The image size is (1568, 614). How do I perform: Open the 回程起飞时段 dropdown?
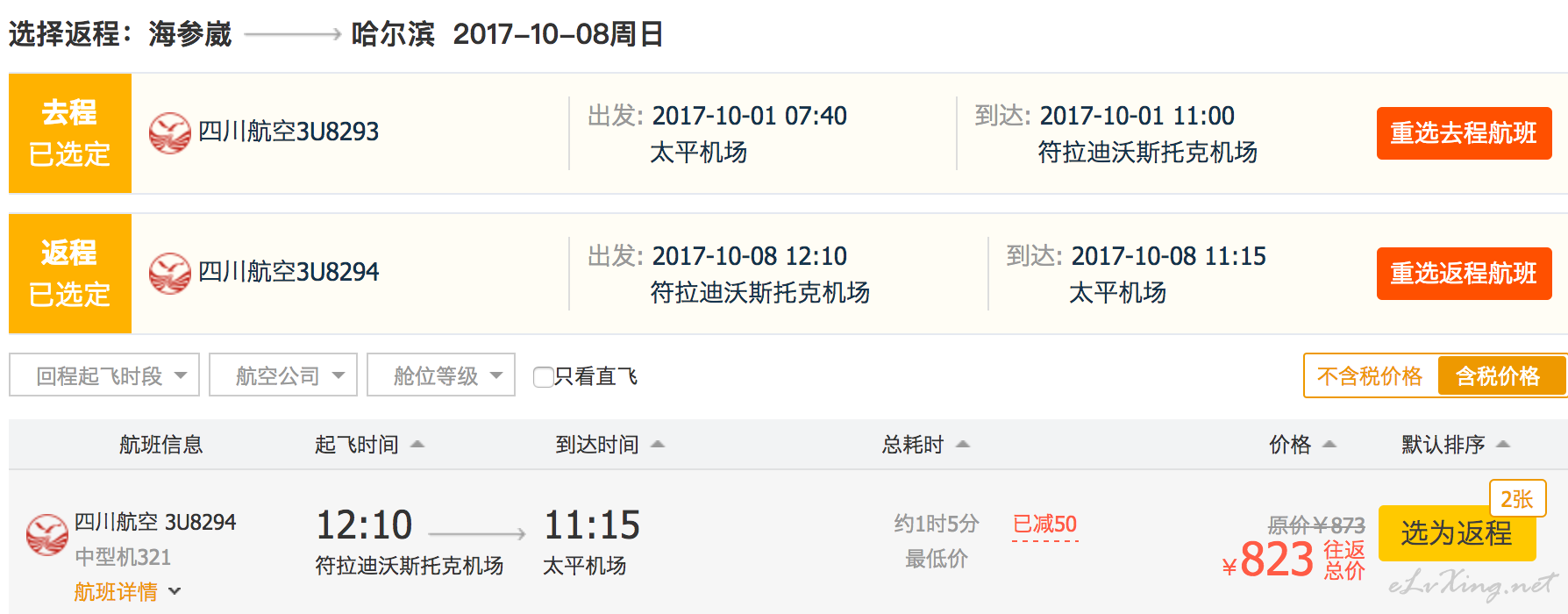tap(104, 375)
